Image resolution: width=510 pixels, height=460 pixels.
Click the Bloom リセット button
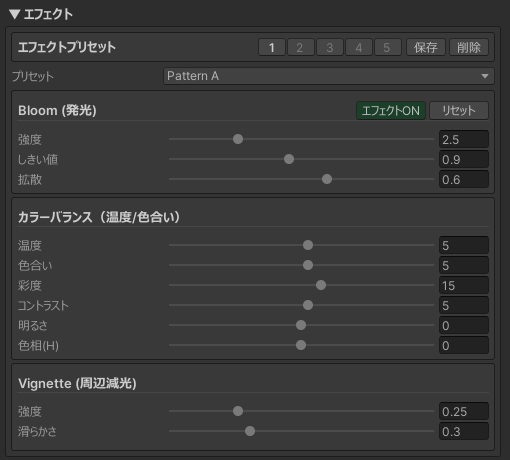459,111
